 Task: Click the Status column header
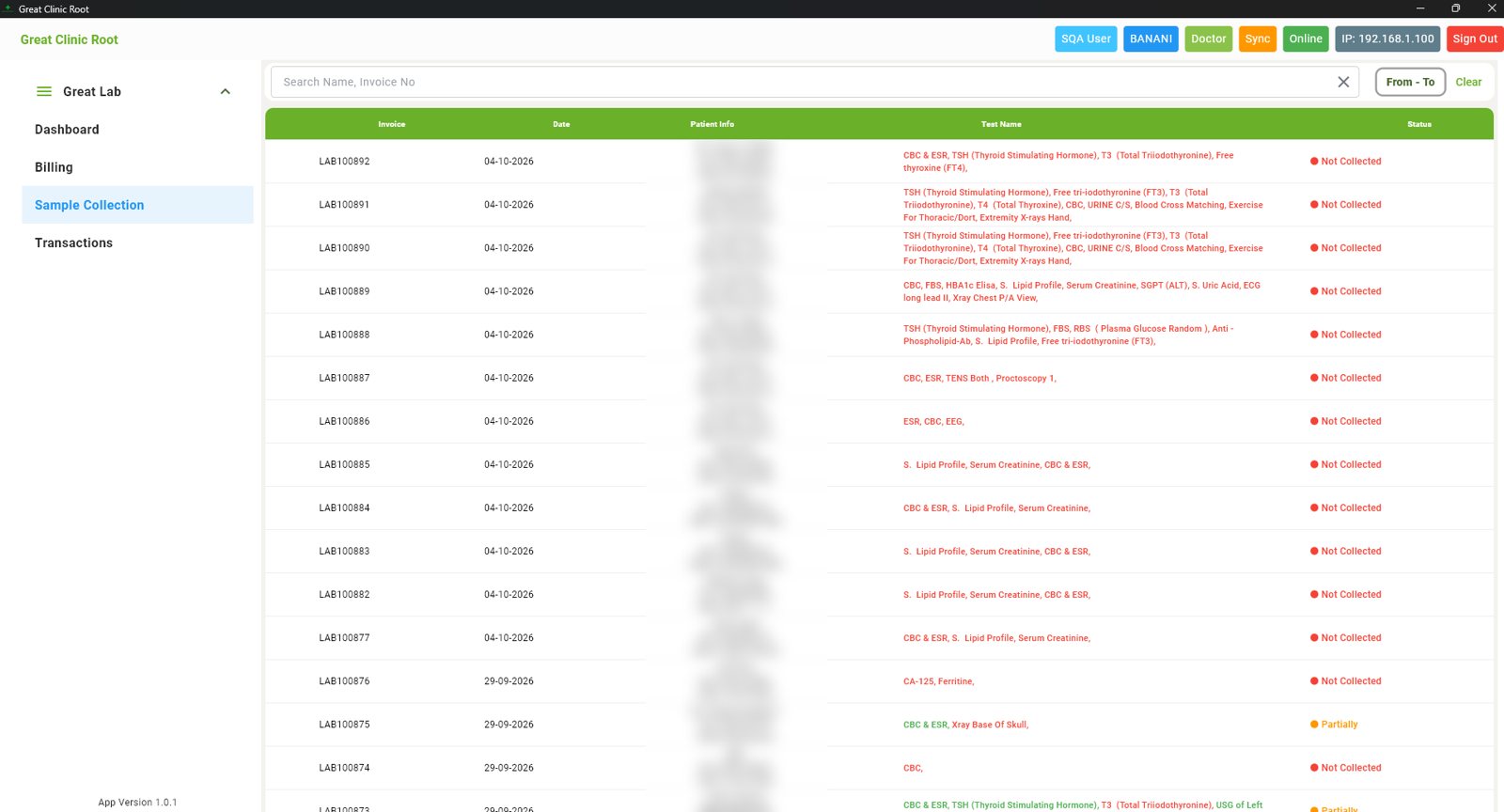(1419, 124)
